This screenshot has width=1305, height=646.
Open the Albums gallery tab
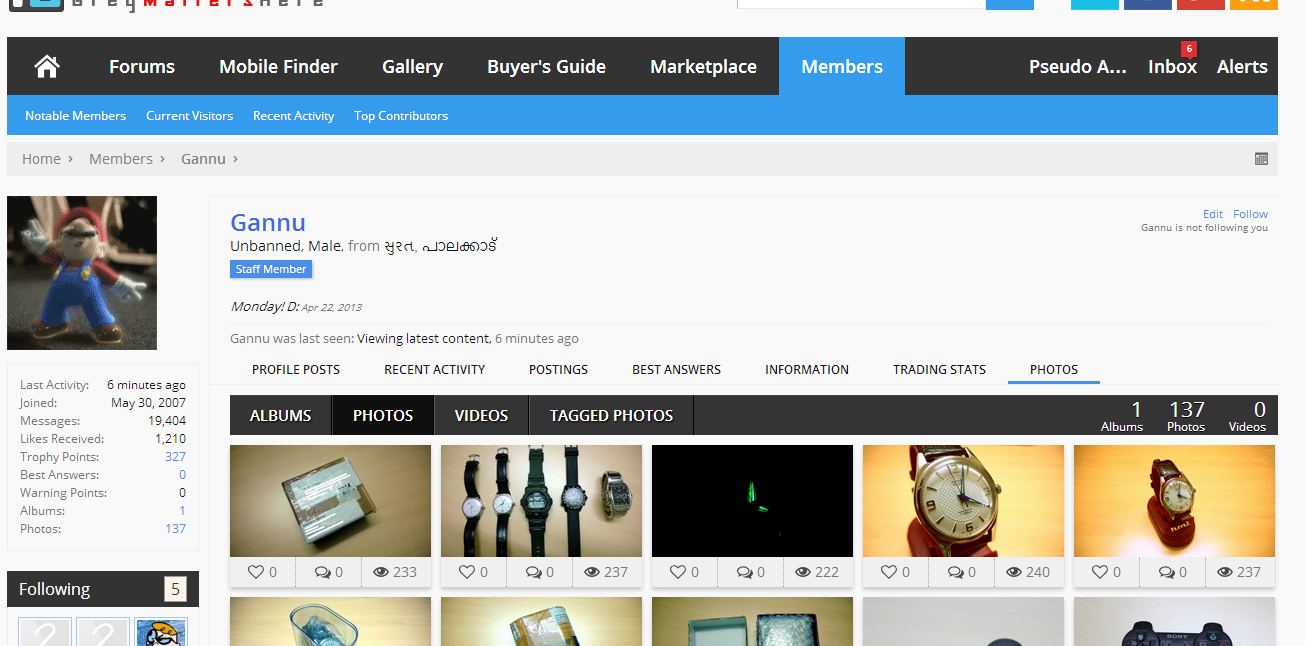(280, 415)
